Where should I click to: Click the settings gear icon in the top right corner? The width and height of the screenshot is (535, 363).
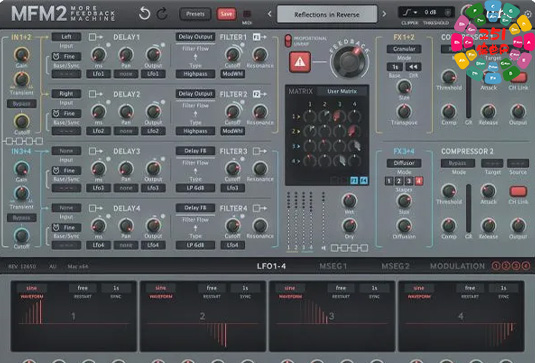pos(528,14)
